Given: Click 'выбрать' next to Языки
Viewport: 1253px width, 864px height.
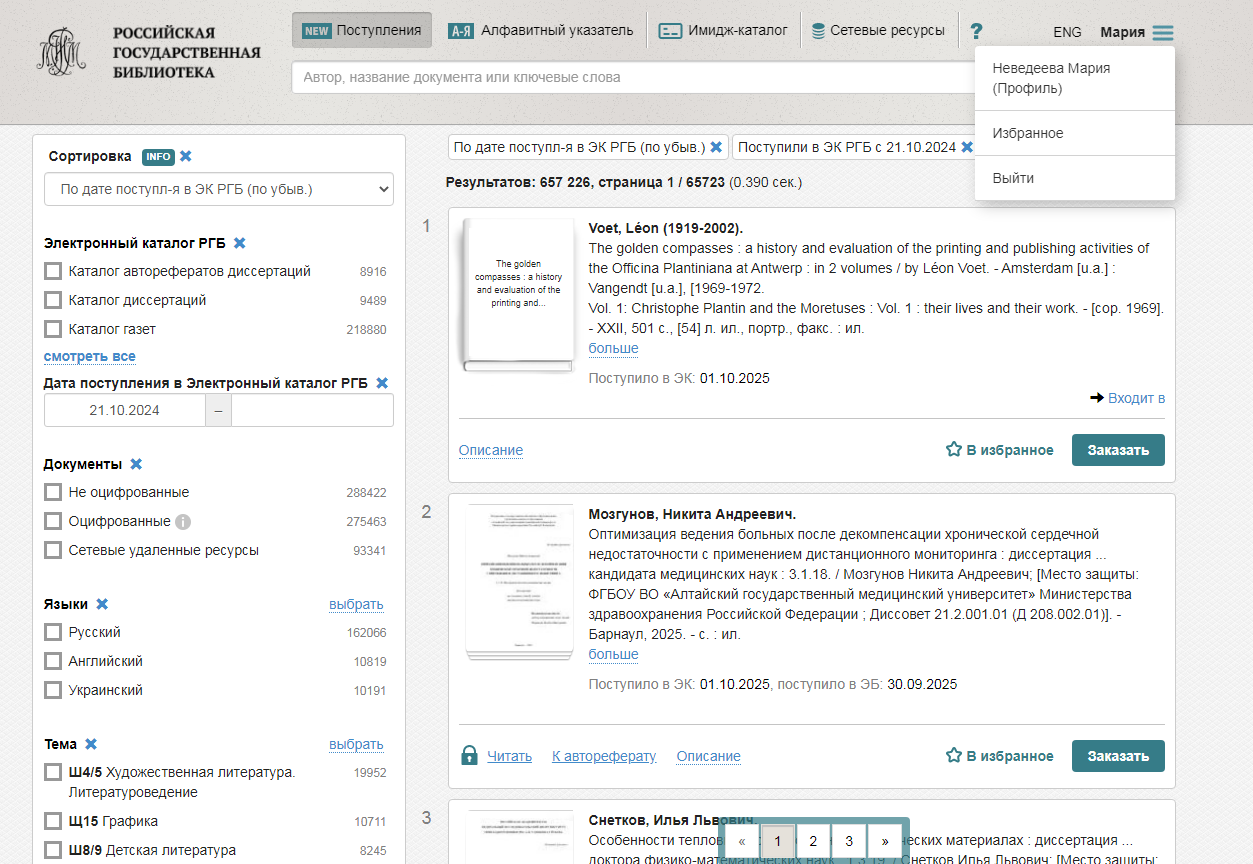Looking at the screenshot, I should (x=356, y=604).
